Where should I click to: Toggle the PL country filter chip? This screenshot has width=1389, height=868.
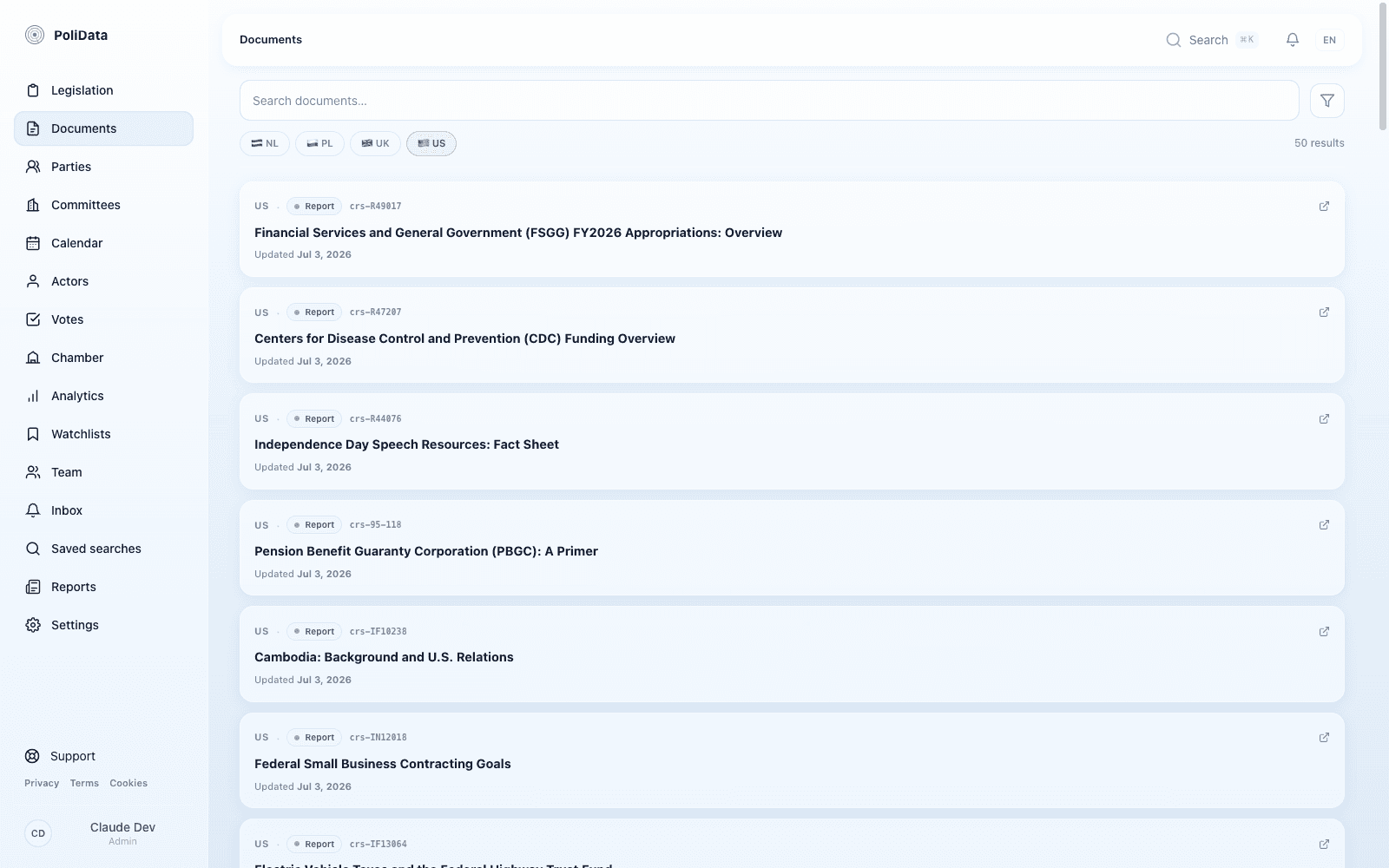coord(319,143)
